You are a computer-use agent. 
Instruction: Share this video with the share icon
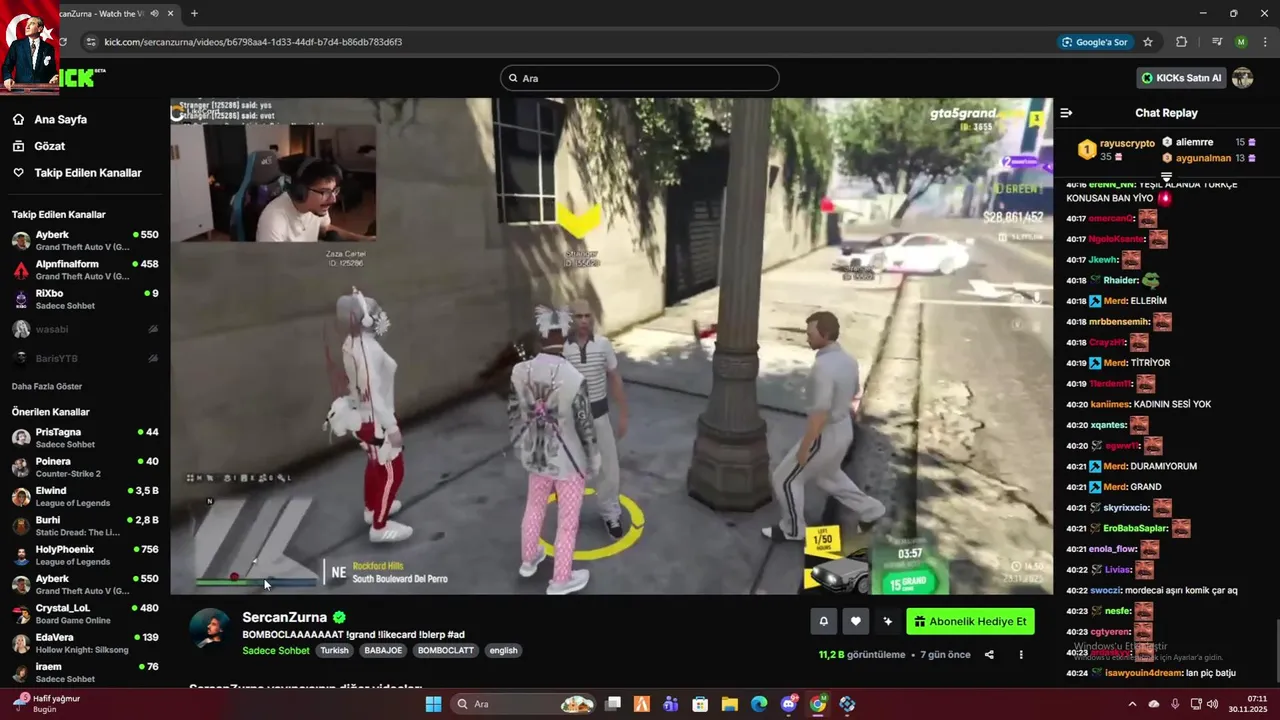[989, 655]
